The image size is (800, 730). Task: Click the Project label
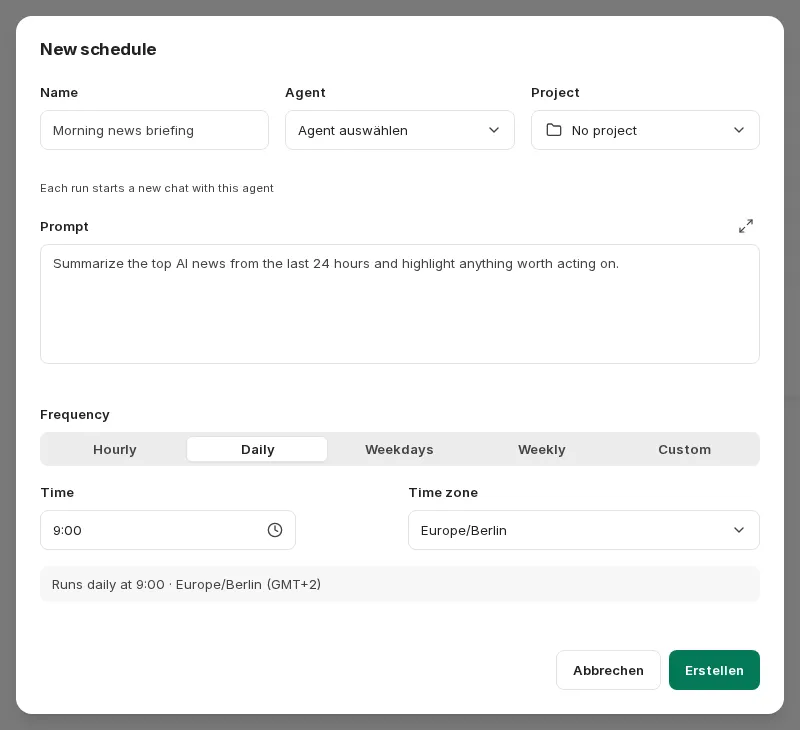coord(555,93)
